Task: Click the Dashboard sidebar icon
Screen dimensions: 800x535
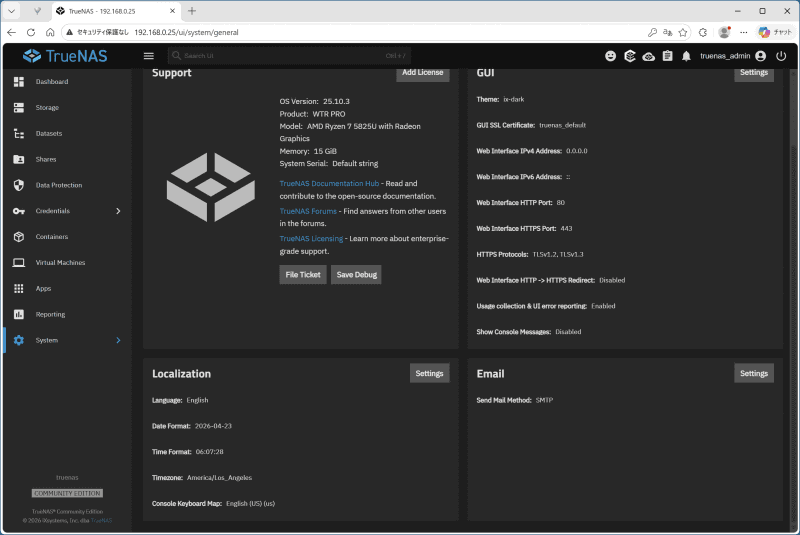Action: 19,82
